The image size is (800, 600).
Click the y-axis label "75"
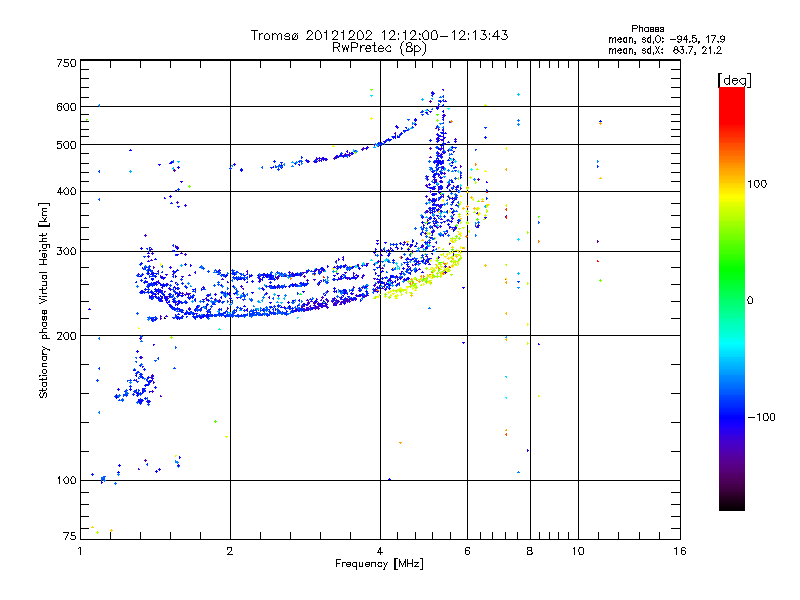point(70,536)
